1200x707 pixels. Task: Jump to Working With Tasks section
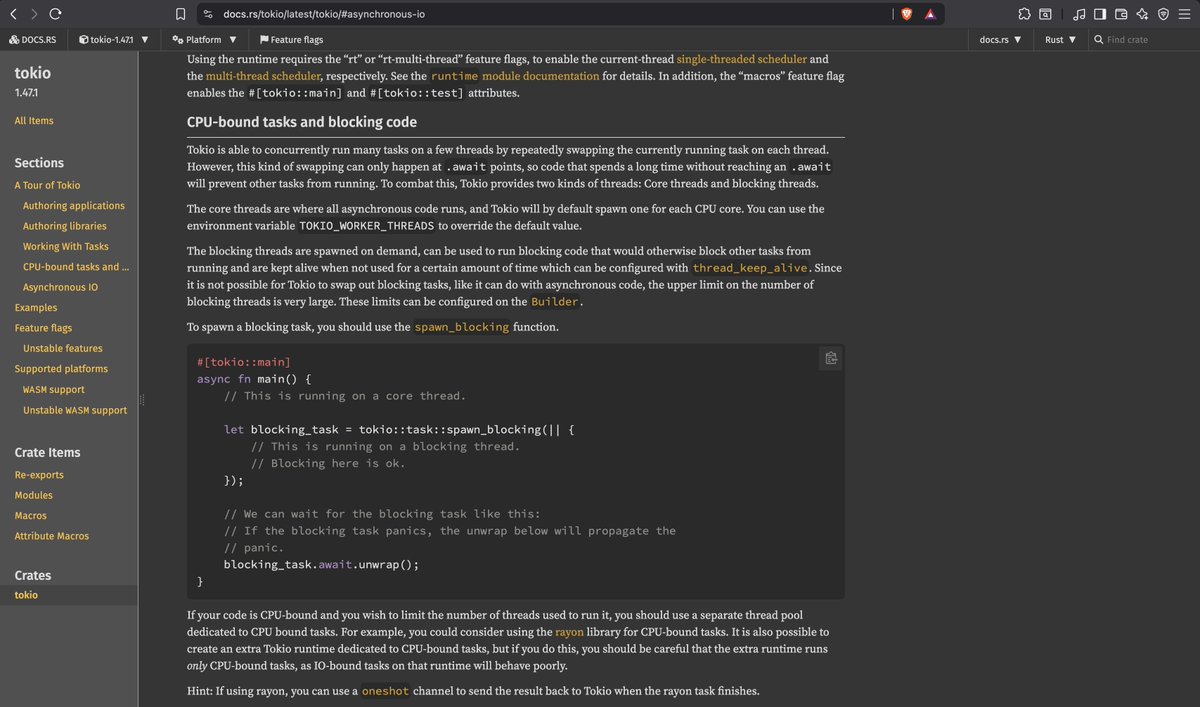click(x=66, y=246)
